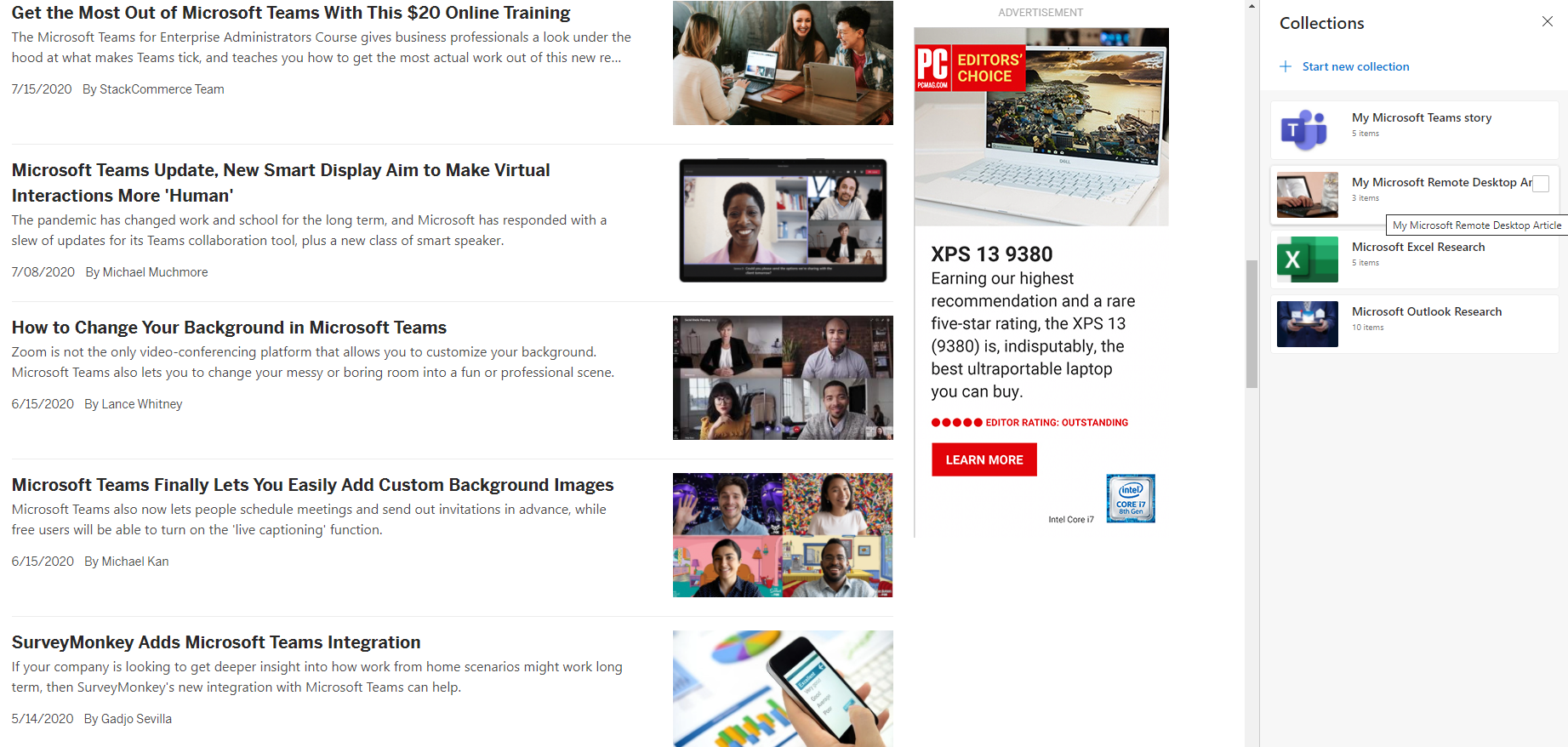Open SurveyMonkey Adds Teams Integration article

click(216, 642)
